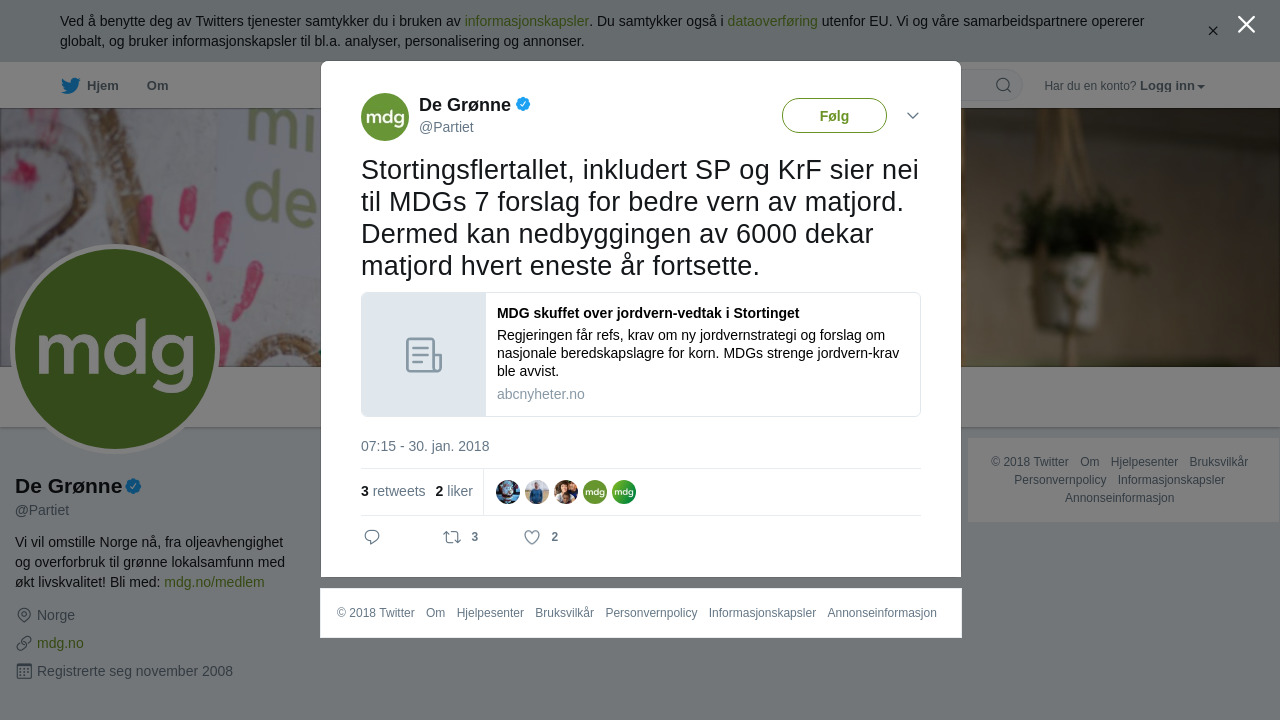Image resolution: width=1280 pixels, height=720 pixels.
Task: Click the blue verified badge beside De Grønne in the tweet
Action: coord(523,104)
